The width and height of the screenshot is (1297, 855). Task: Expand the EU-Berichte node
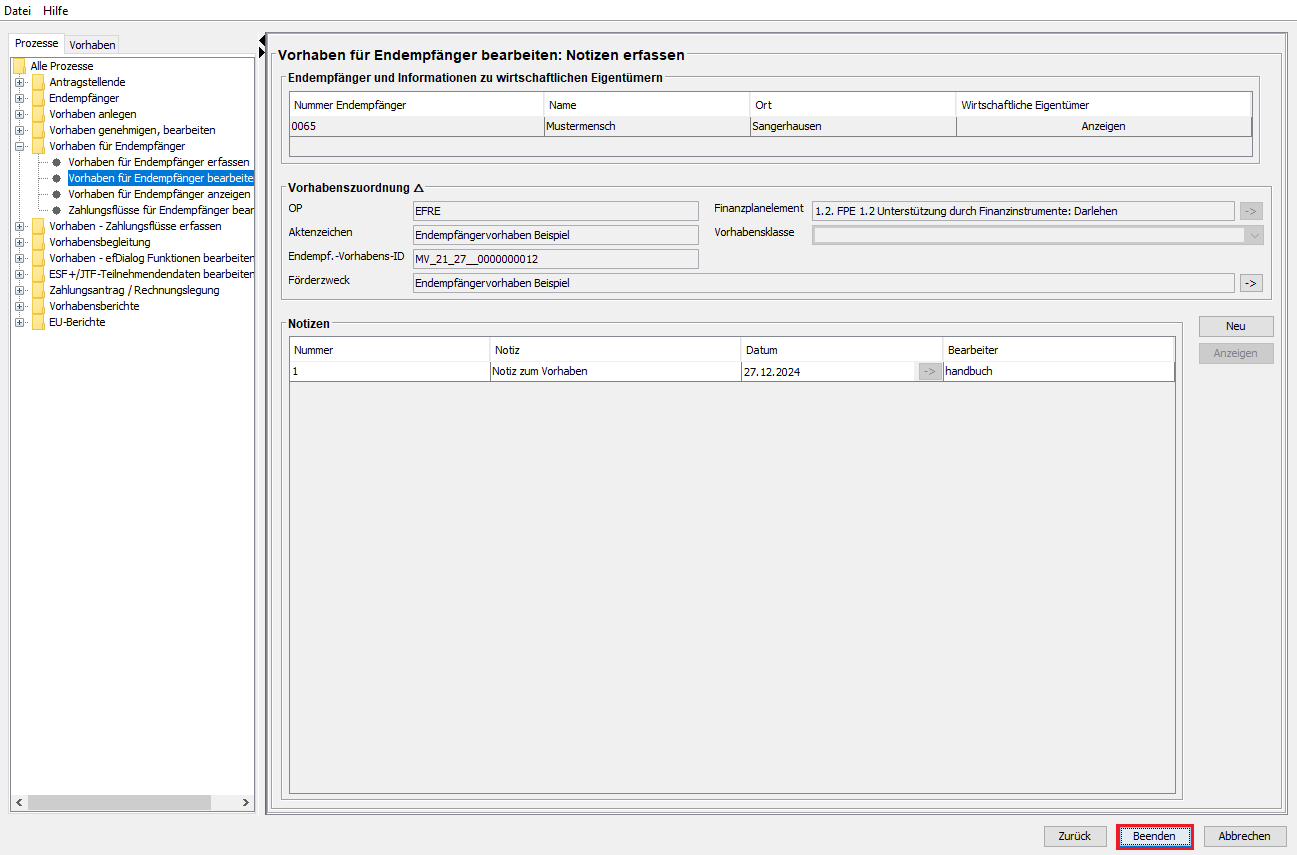click(19, 322)
